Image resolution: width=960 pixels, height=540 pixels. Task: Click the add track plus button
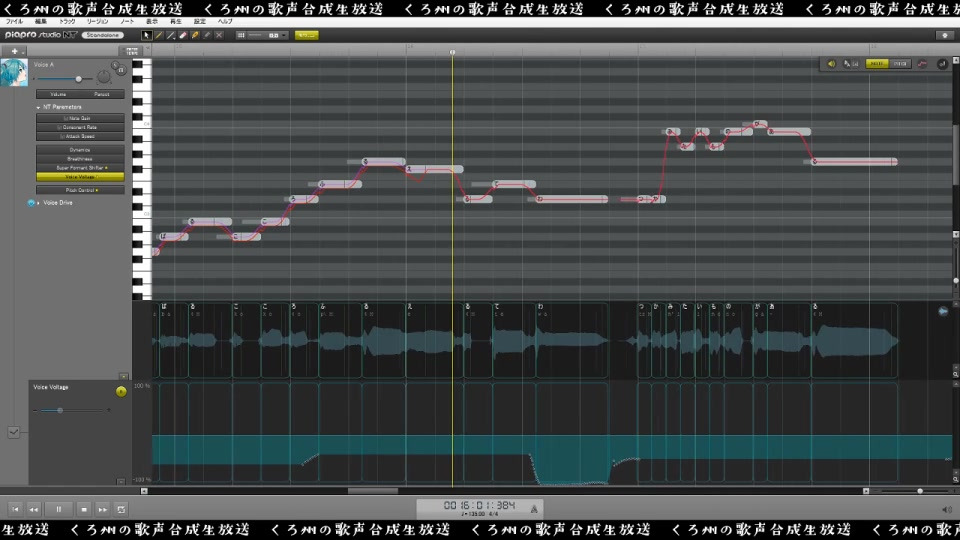(14, 51)
